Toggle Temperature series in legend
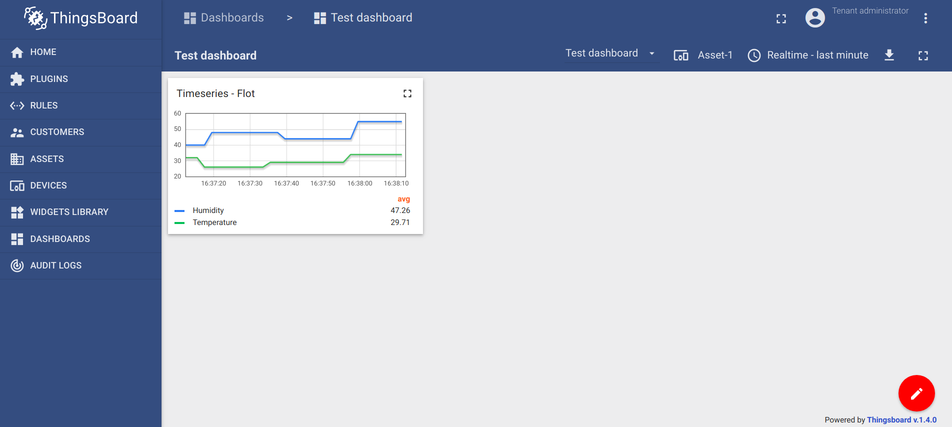The width and height of the screenshot is (952, 427). (215, 222)
